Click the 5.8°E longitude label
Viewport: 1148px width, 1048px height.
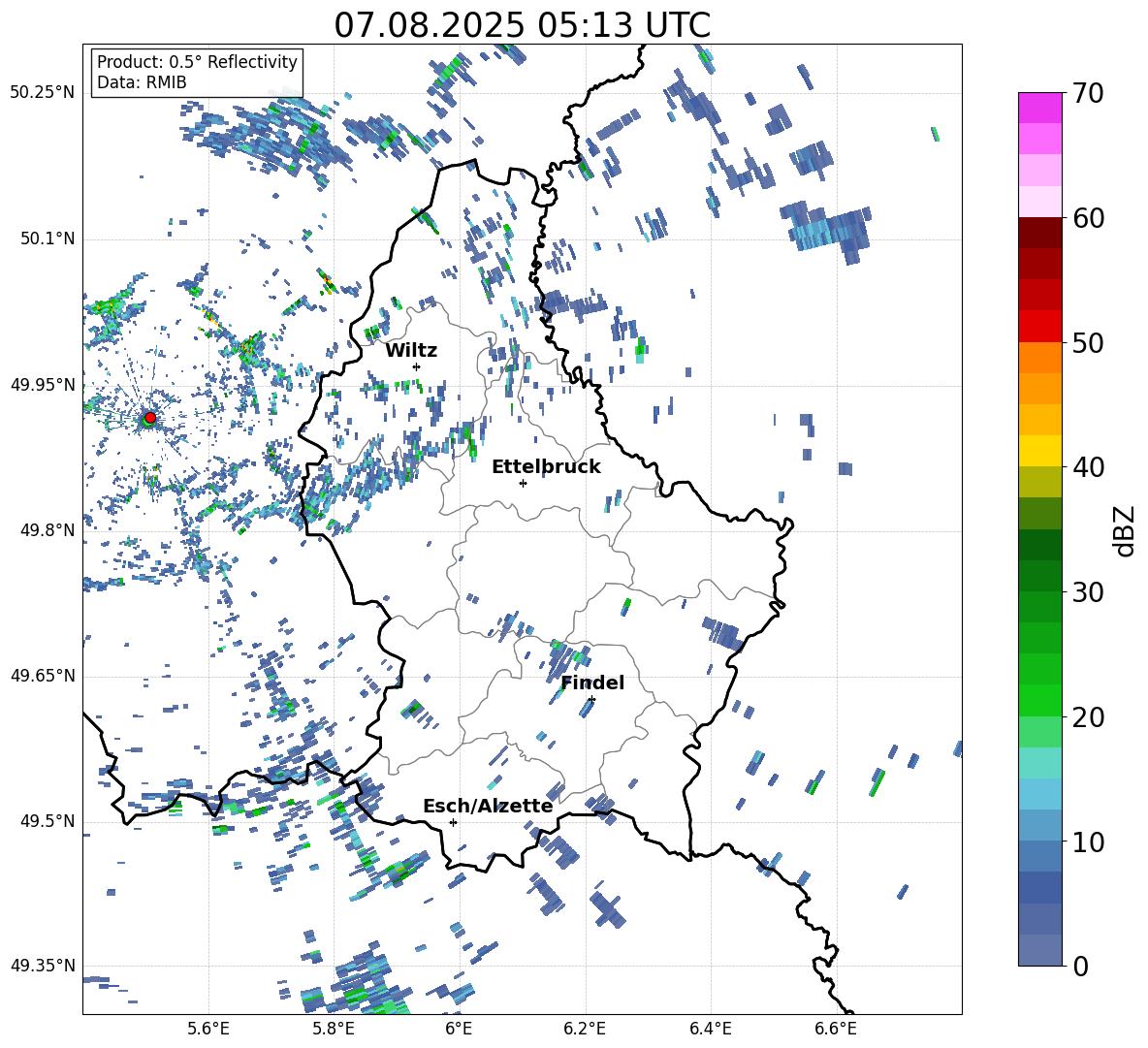point(334,1029)
